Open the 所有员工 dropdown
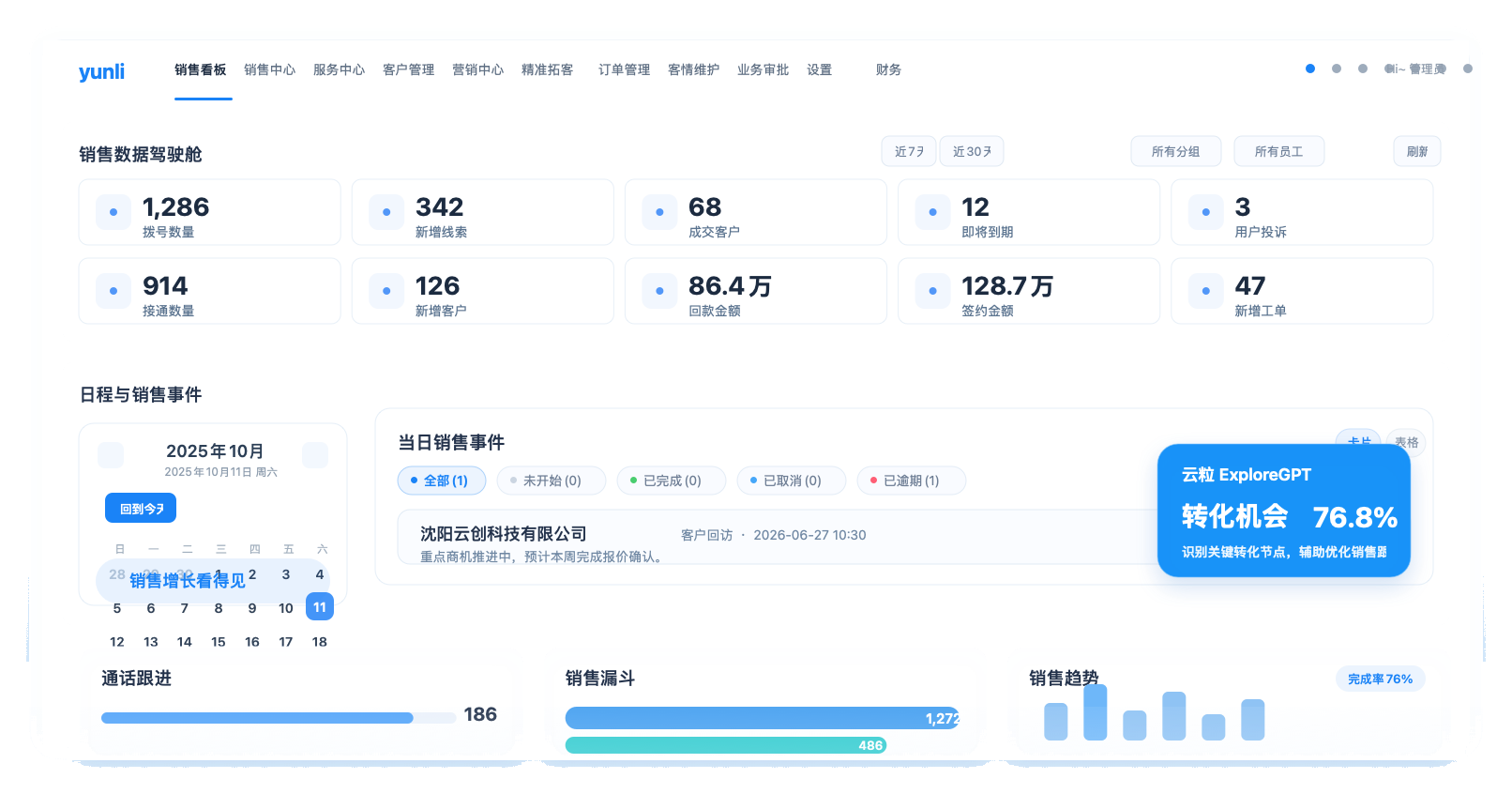 tap(1279, 151)
